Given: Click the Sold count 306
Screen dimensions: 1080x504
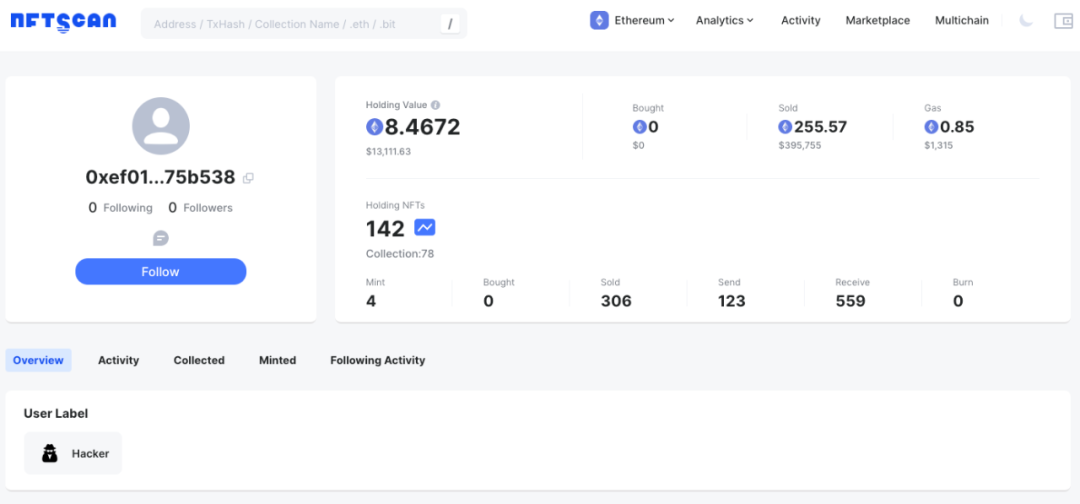Looking at the screenshot, I should pyautogui.click(x=616, y=301).
